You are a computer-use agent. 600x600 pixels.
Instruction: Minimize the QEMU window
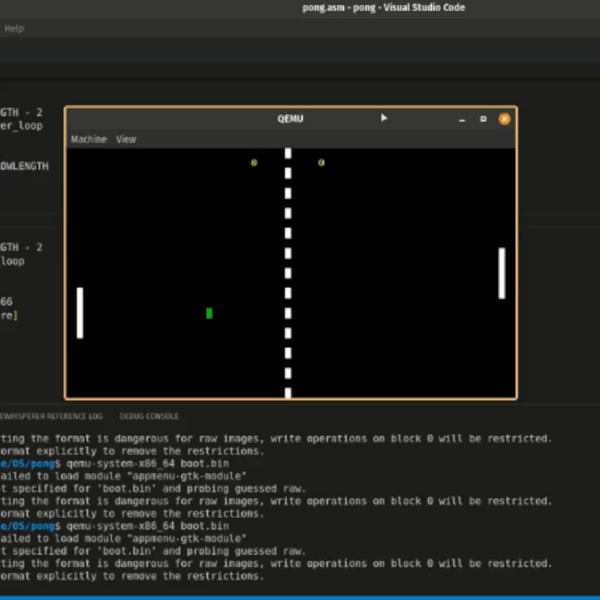click(462, 119)
